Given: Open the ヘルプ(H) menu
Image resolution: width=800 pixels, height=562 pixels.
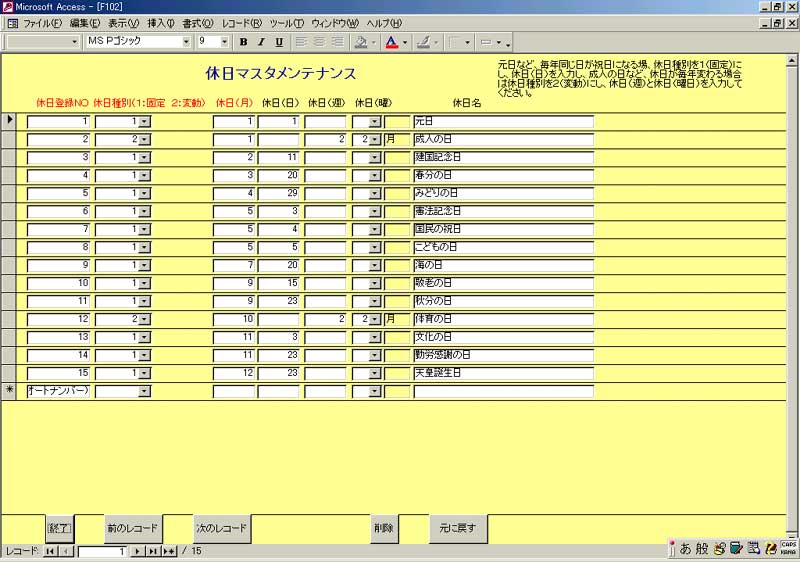Looking at the screenshot, I should point(384,23).
